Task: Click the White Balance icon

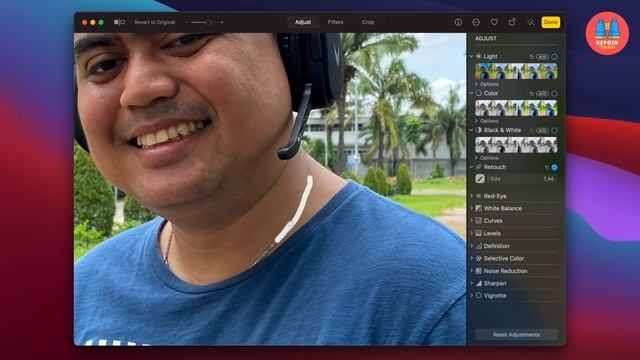Action: (x=479, y=208)
